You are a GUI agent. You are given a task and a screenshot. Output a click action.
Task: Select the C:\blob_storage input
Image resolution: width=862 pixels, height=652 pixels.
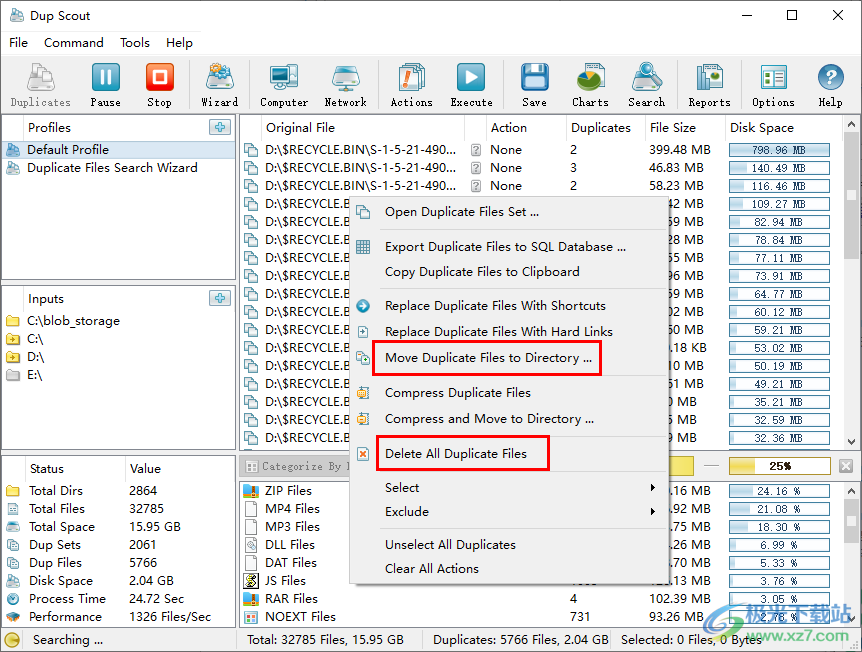tap(73, 321)
